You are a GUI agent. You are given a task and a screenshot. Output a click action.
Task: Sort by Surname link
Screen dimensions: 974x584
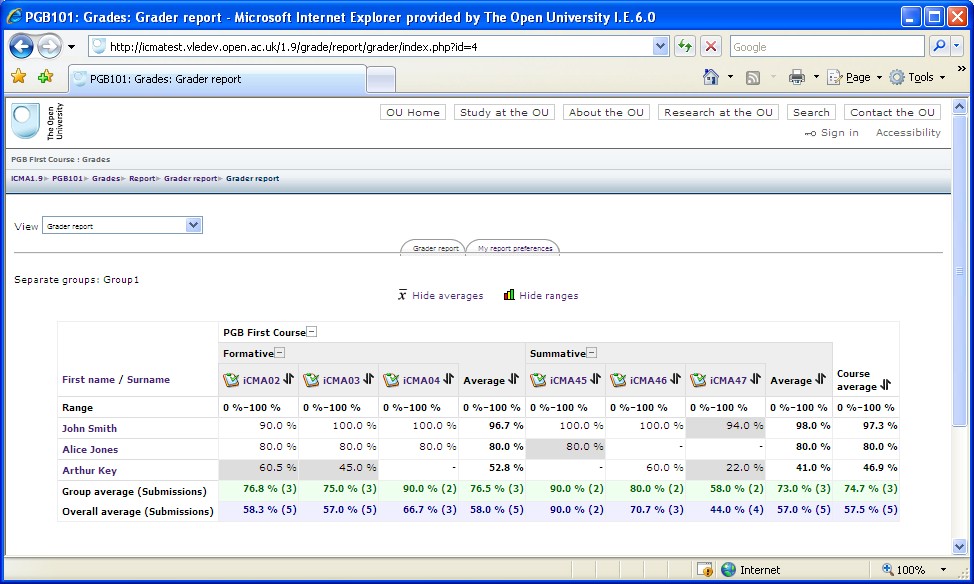coord(148,380)
